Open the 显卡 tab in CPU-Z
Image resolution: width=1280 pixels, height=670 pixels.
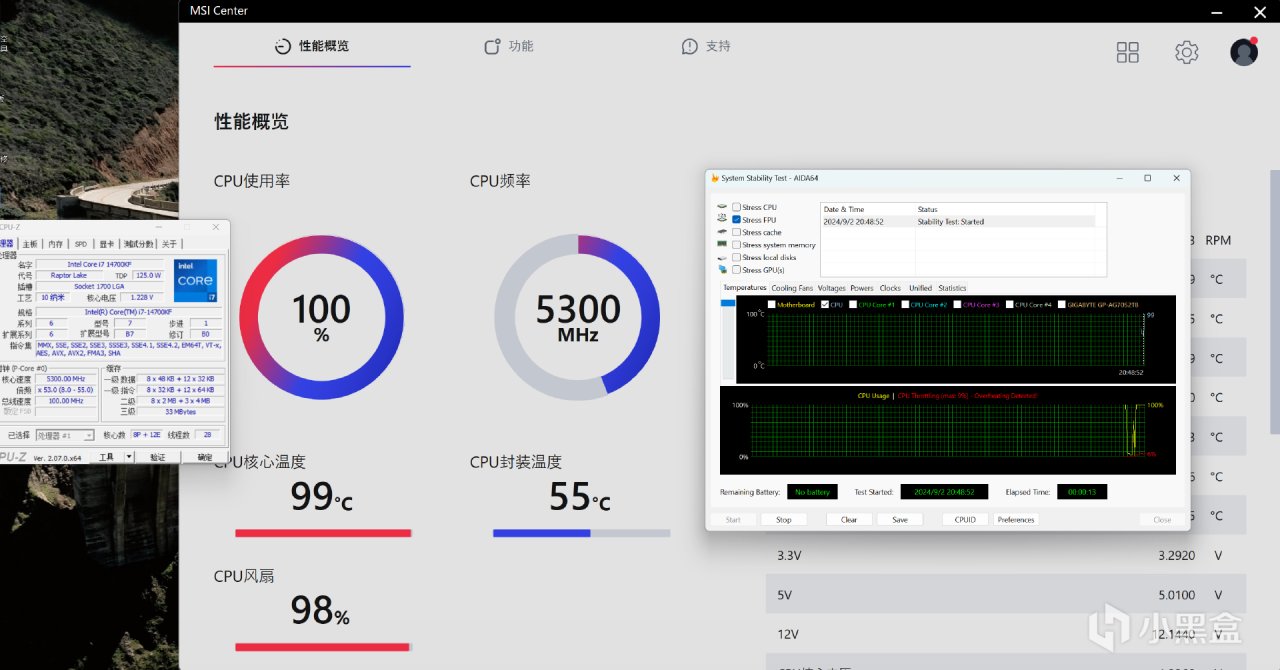pos(106,244)
